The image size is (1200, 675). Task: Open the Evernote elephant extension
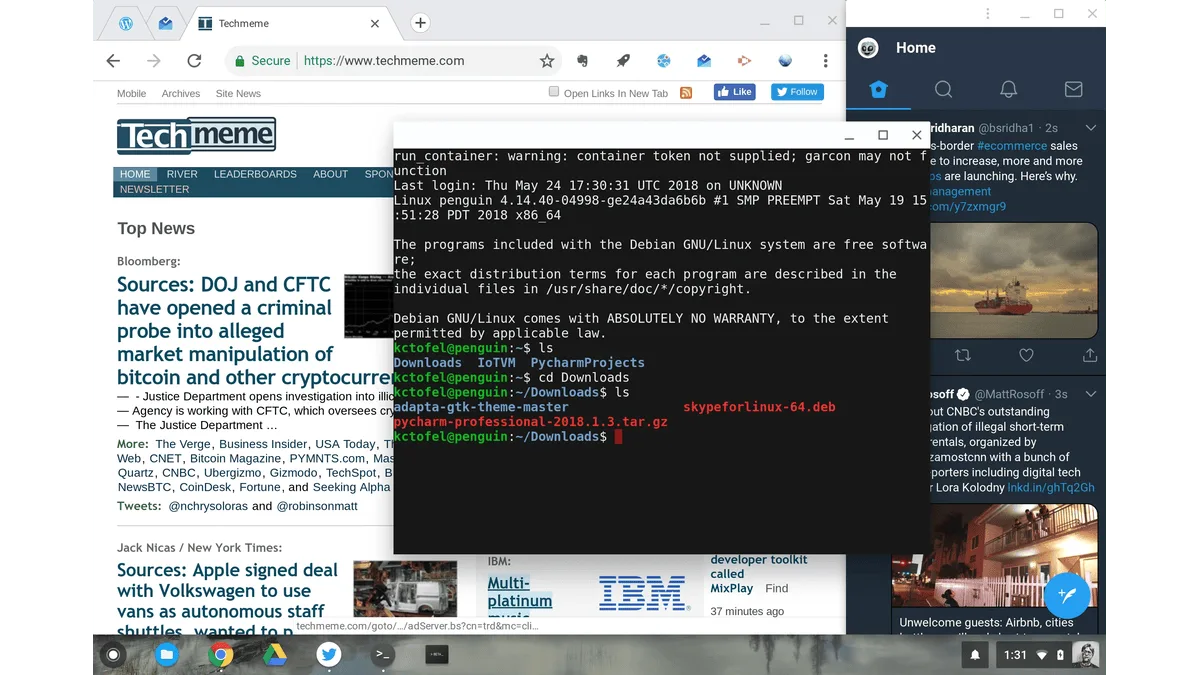[582, 61]
